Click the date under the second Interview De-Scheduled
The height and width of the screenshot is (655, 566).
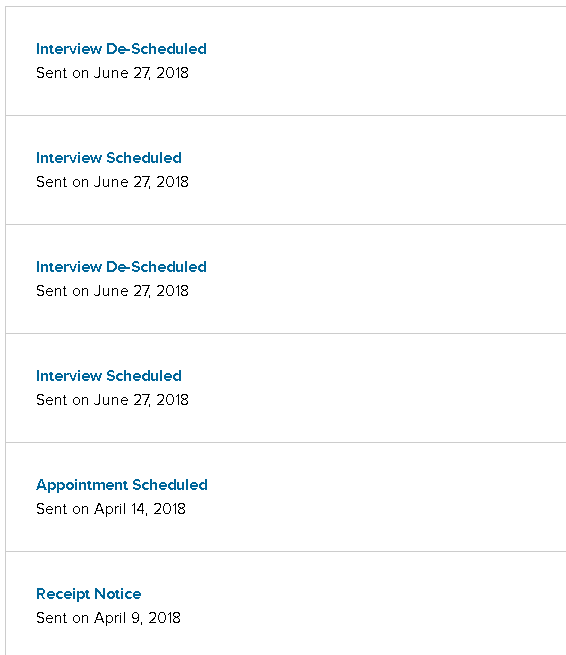pos(112,291)
